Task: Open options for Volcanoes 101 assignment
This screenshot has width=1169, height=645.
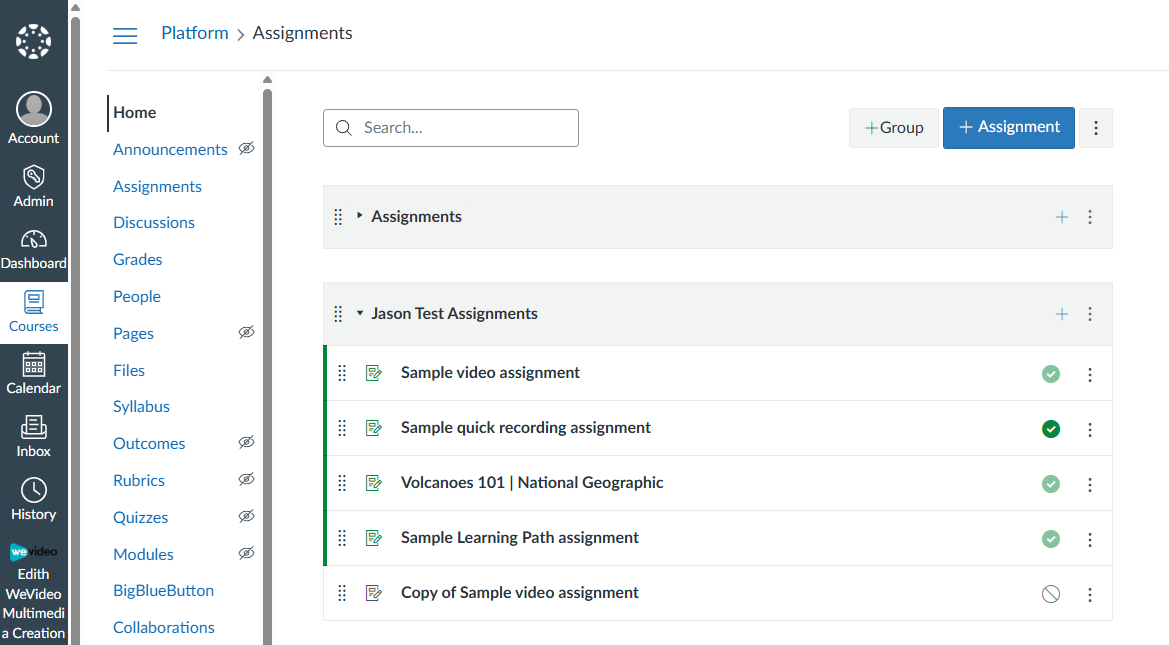Action: [x=1090, y=485]
